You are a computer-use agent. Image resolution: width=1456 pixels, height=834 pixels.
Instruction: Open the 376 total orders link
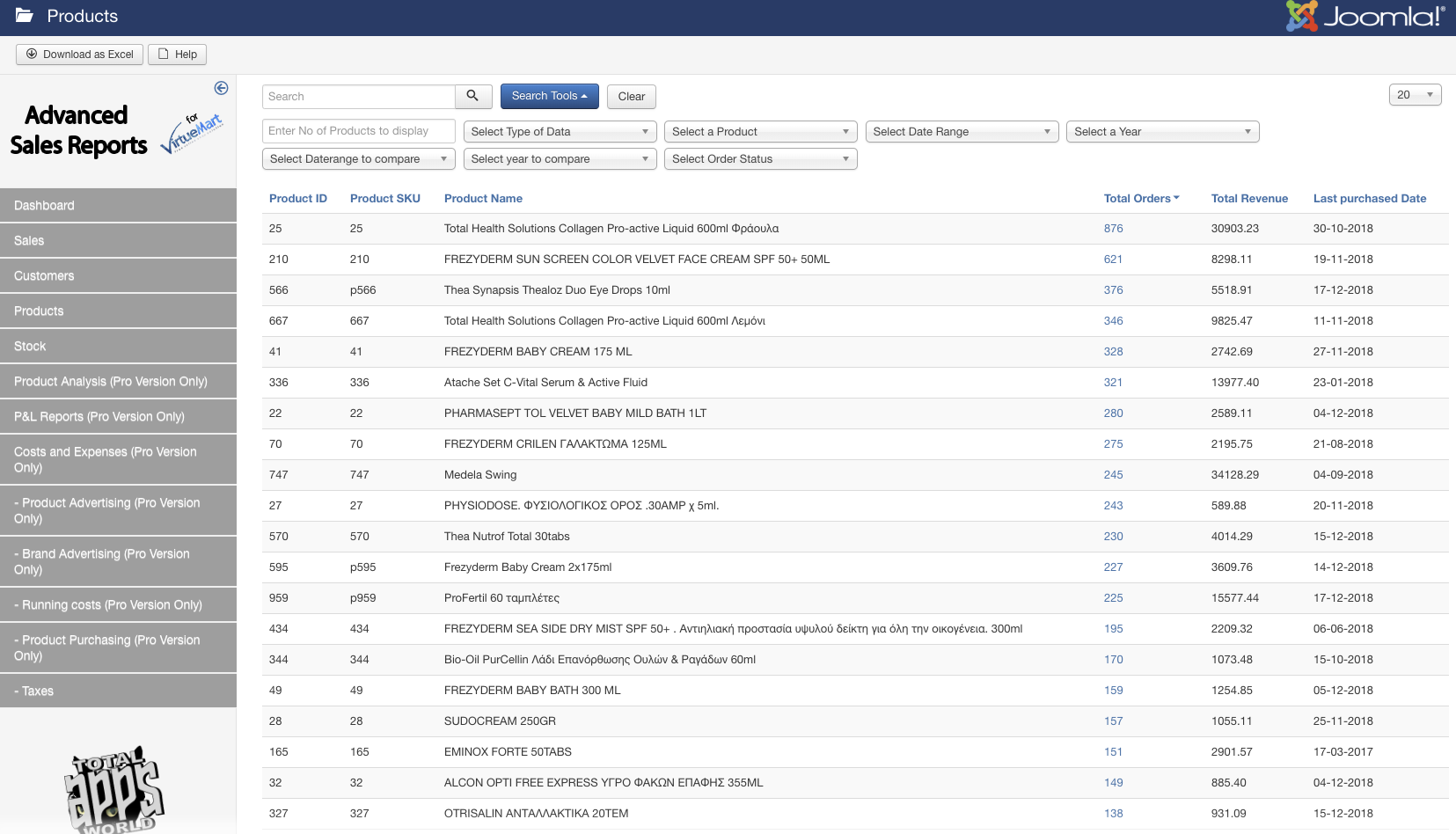1113,290
